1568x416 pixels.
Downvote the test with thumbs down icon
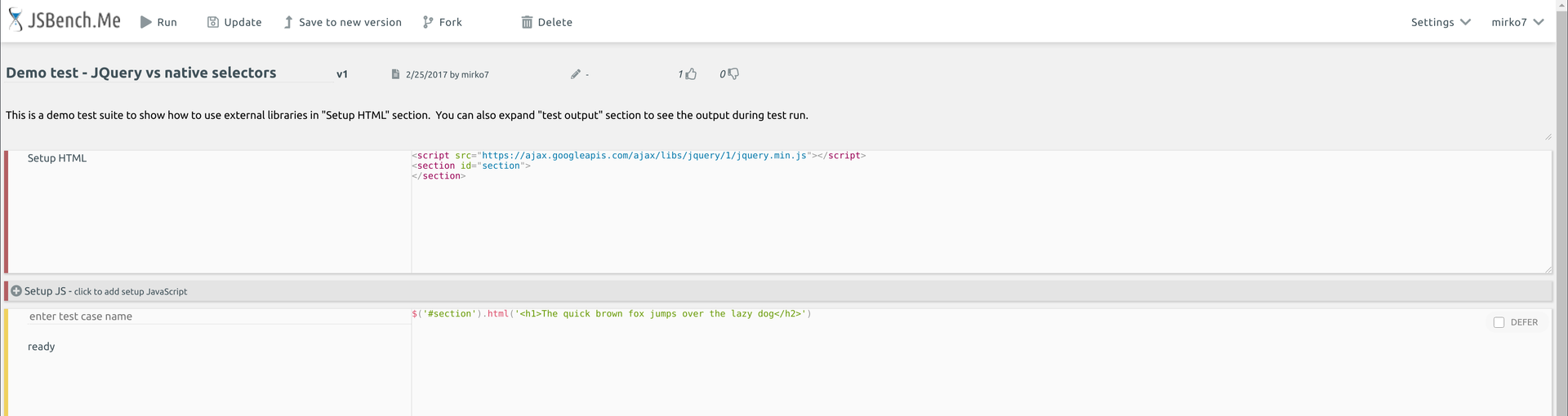pyautogui.click(x=733, y=74)
